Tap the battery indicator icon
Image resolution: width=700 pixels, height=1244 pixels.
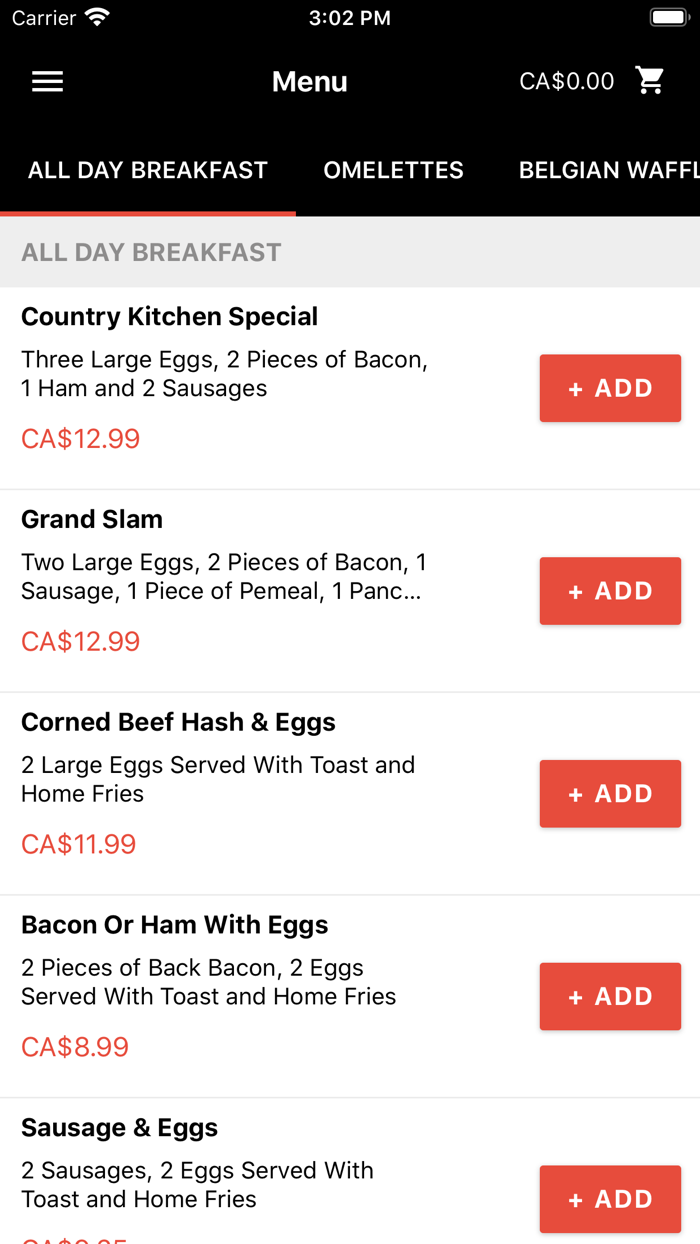(666, 15)
